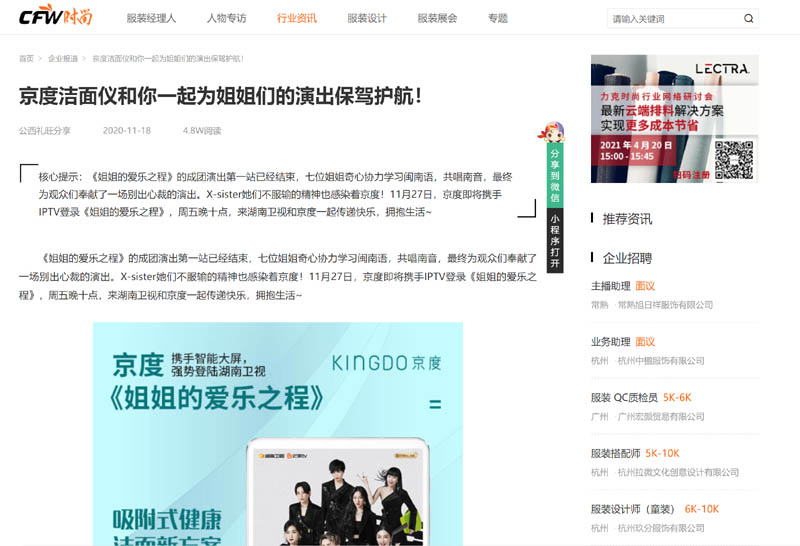Open the 人物专访 menu
Image resolution: width=800 pixels, height=546 pixels.
[x=226, y=18]
